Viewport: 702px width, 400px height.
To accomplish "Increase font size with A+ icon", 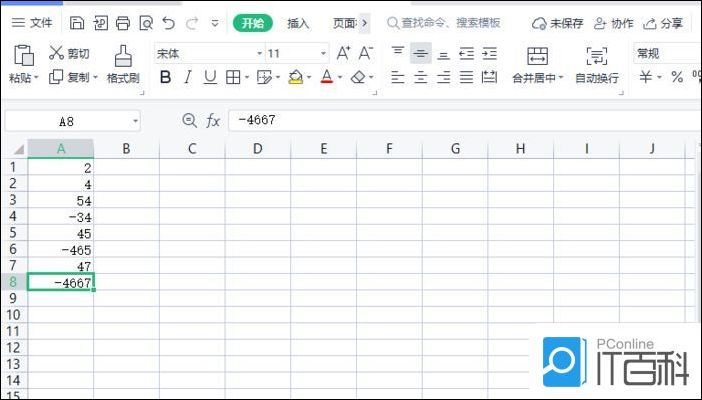I will [343, 53].
